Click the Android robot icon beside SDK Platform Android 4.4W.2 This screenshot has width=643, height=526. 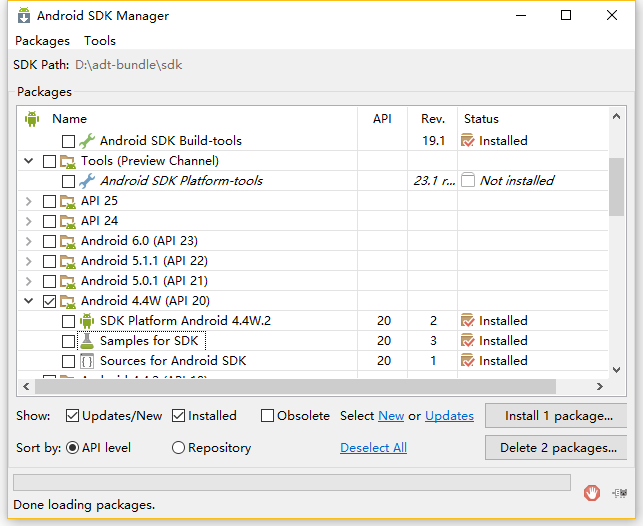click(87, 321)
